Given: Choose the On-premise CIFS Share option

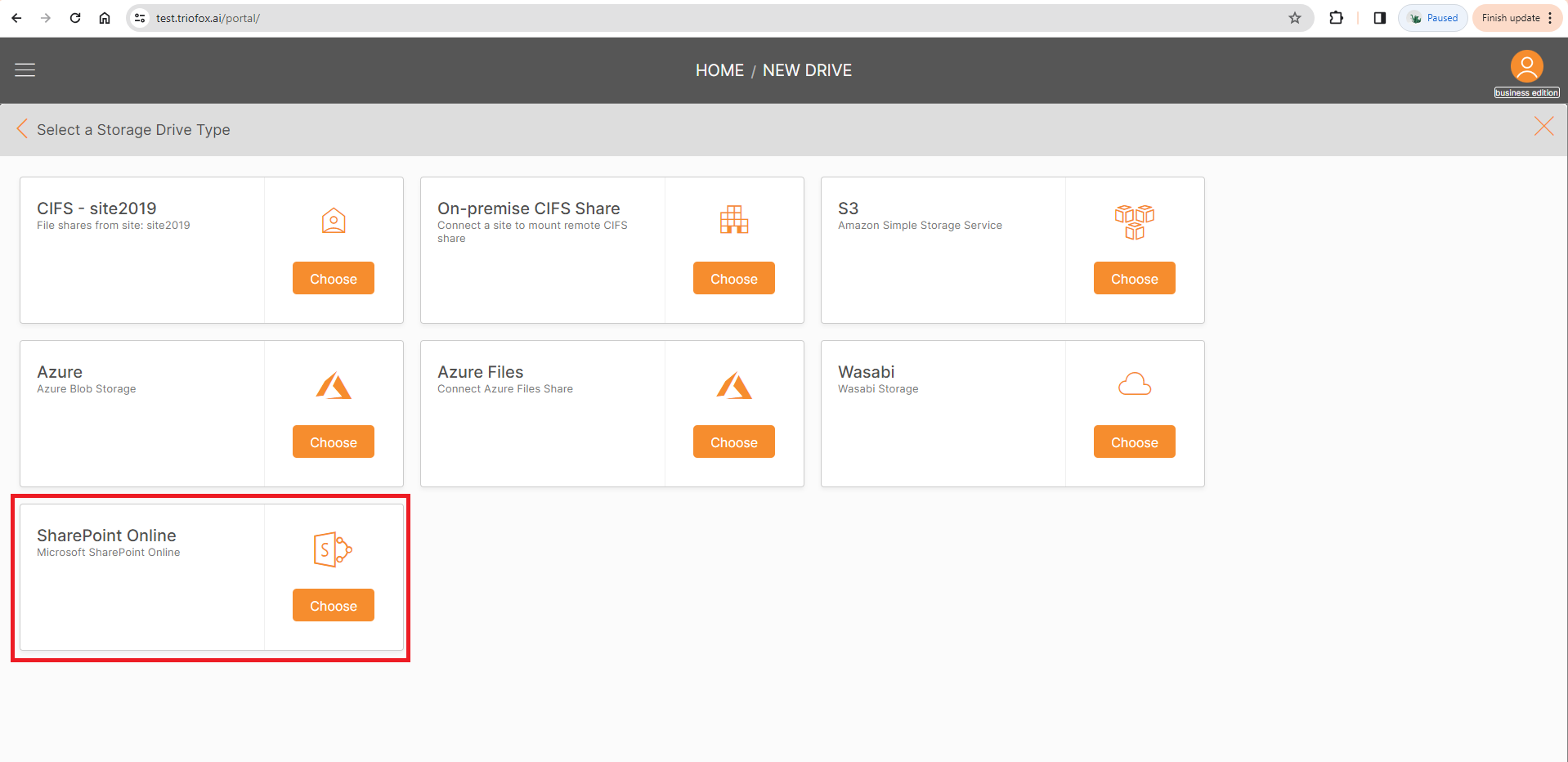Looking at the screenshot, I should point(734,278).
